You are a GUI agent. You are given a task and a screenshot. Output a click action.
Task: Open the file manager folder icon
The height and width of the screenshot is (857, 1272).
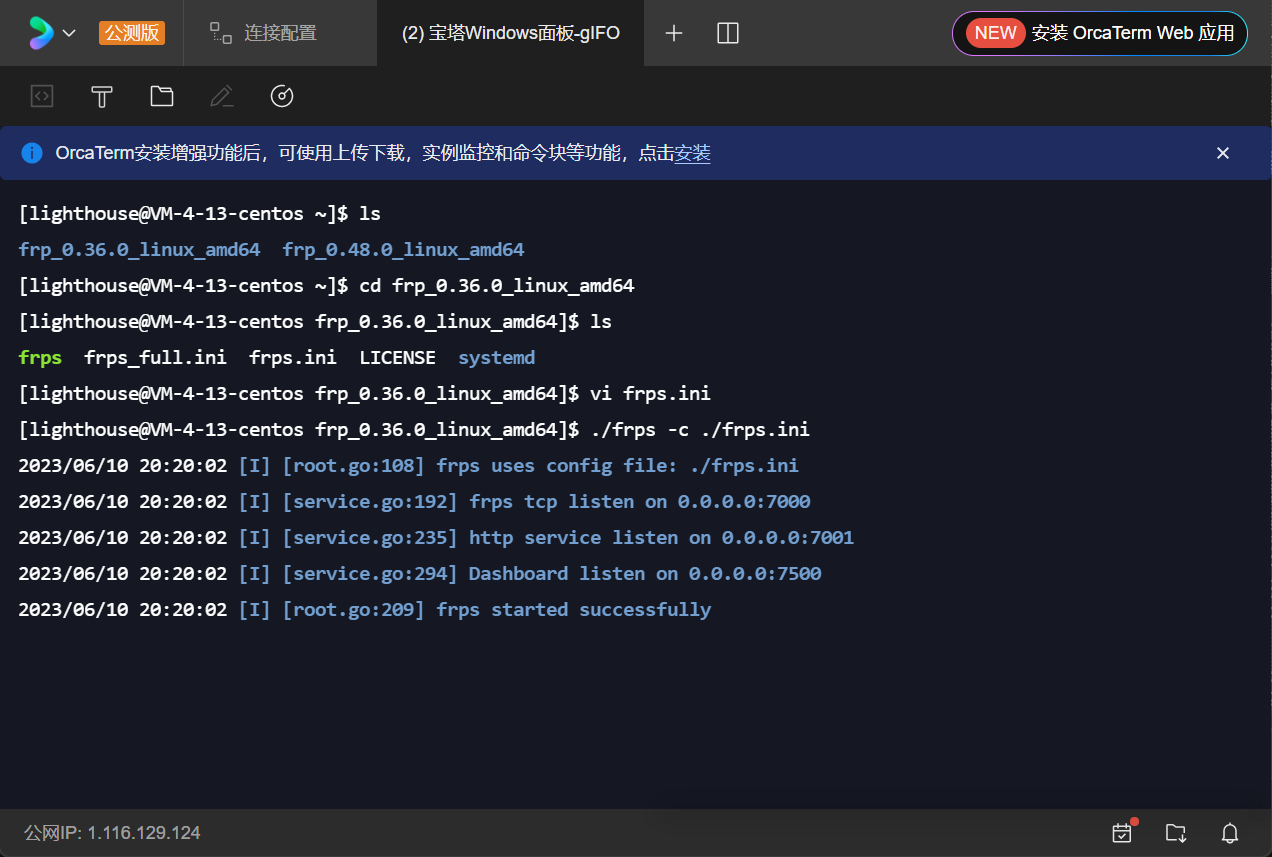pyautogui.click(x=162, y=96)
